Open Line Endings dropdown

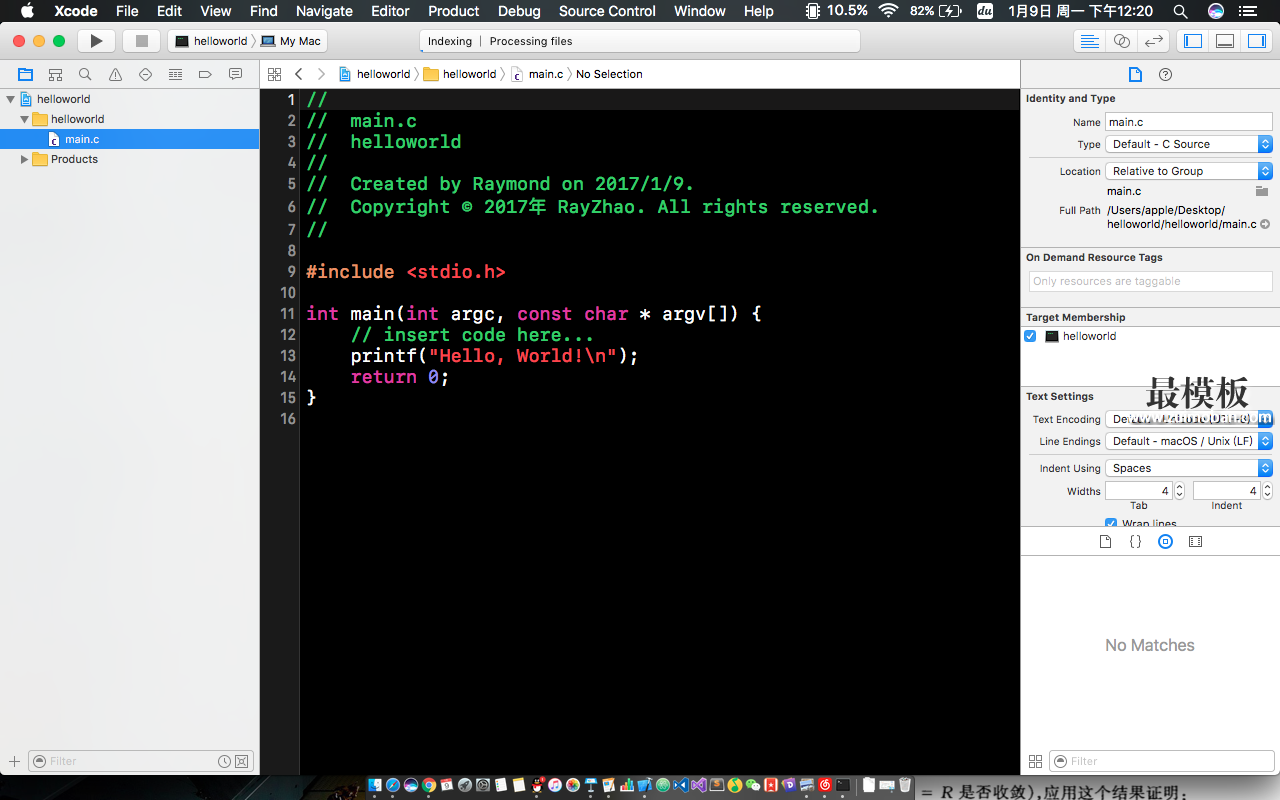tap(1189, 441)
